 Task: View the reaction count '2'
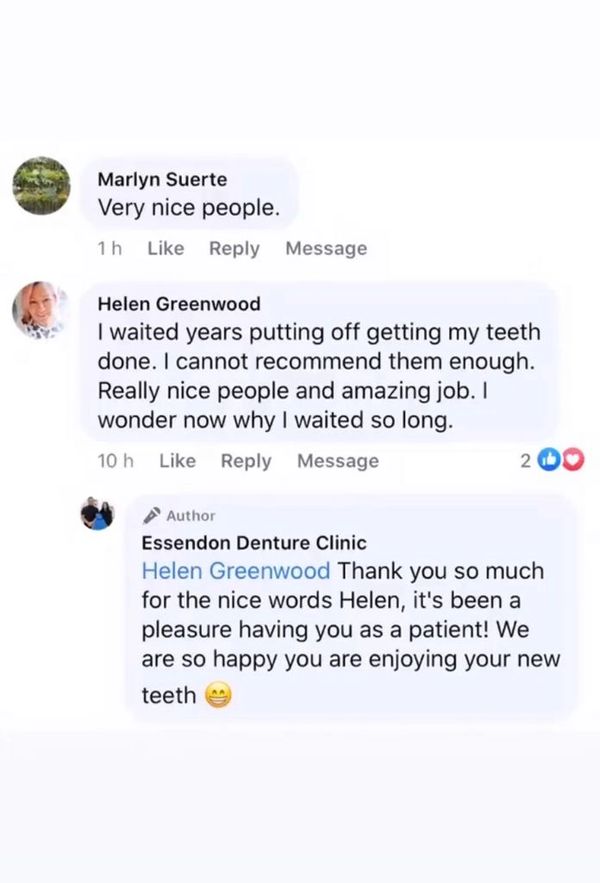coord(526,461)
